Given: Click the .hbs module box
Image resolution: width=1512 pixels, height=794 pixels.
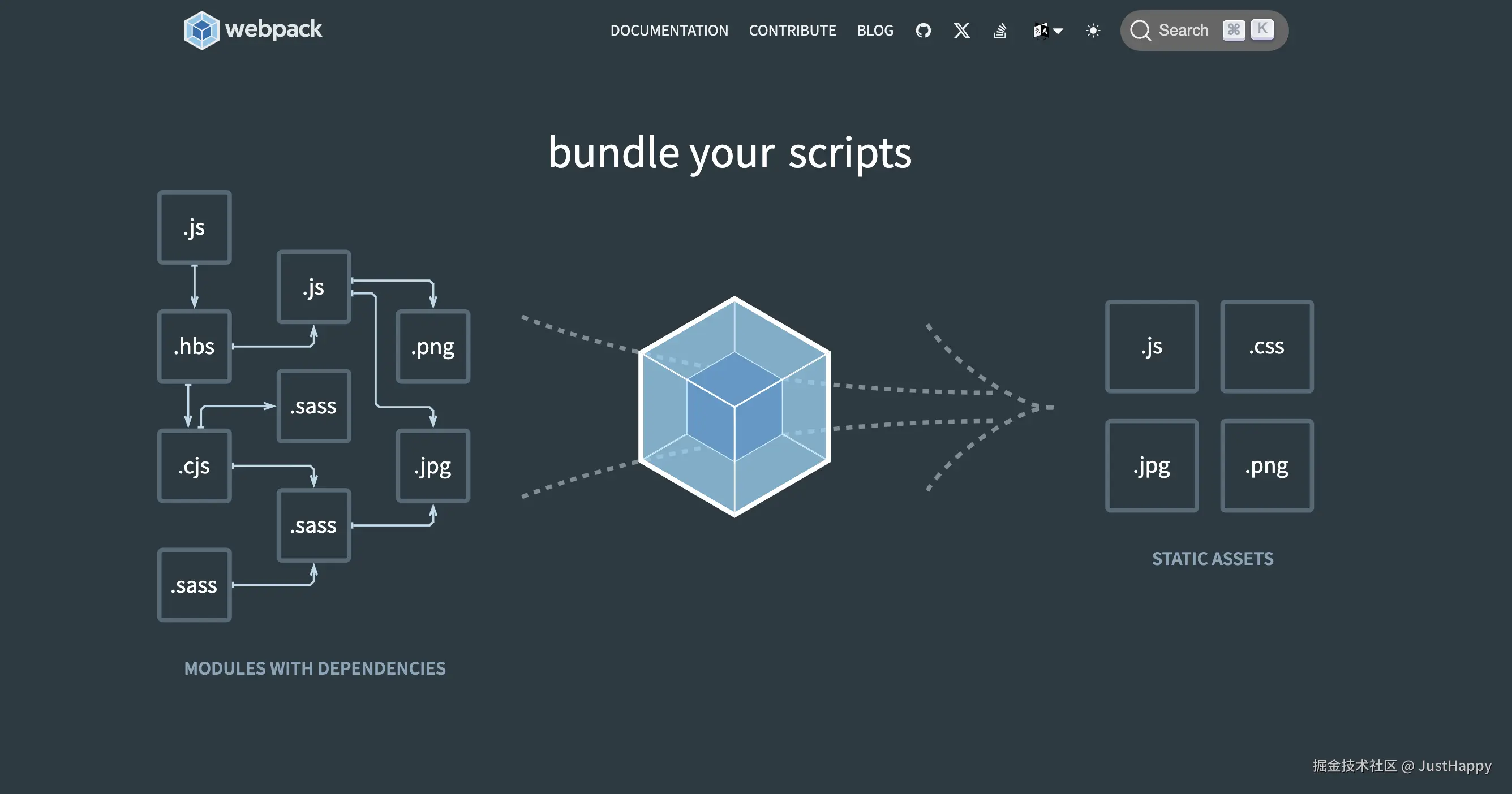Looking at the screenshot, I should (194, 347).
